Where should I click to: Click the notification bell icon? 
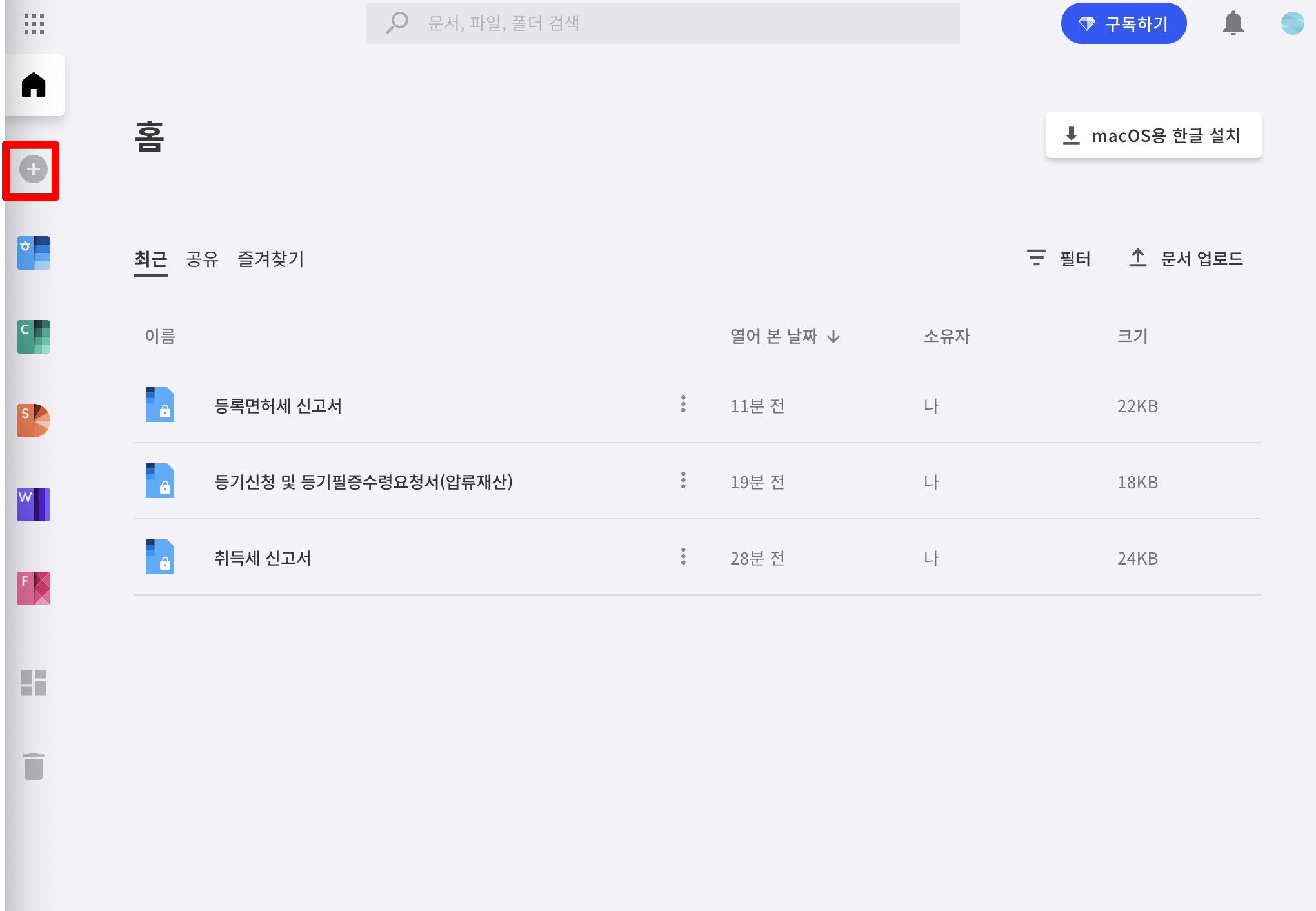pos(1233,23)
